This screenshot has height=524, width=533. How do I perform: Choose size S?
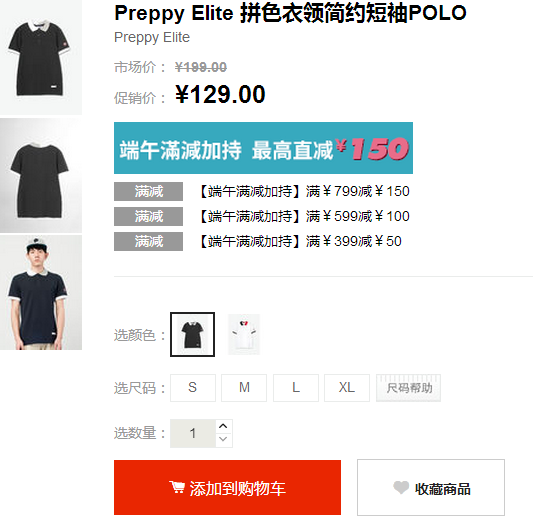pyautogui.click(x=193, y=388)
